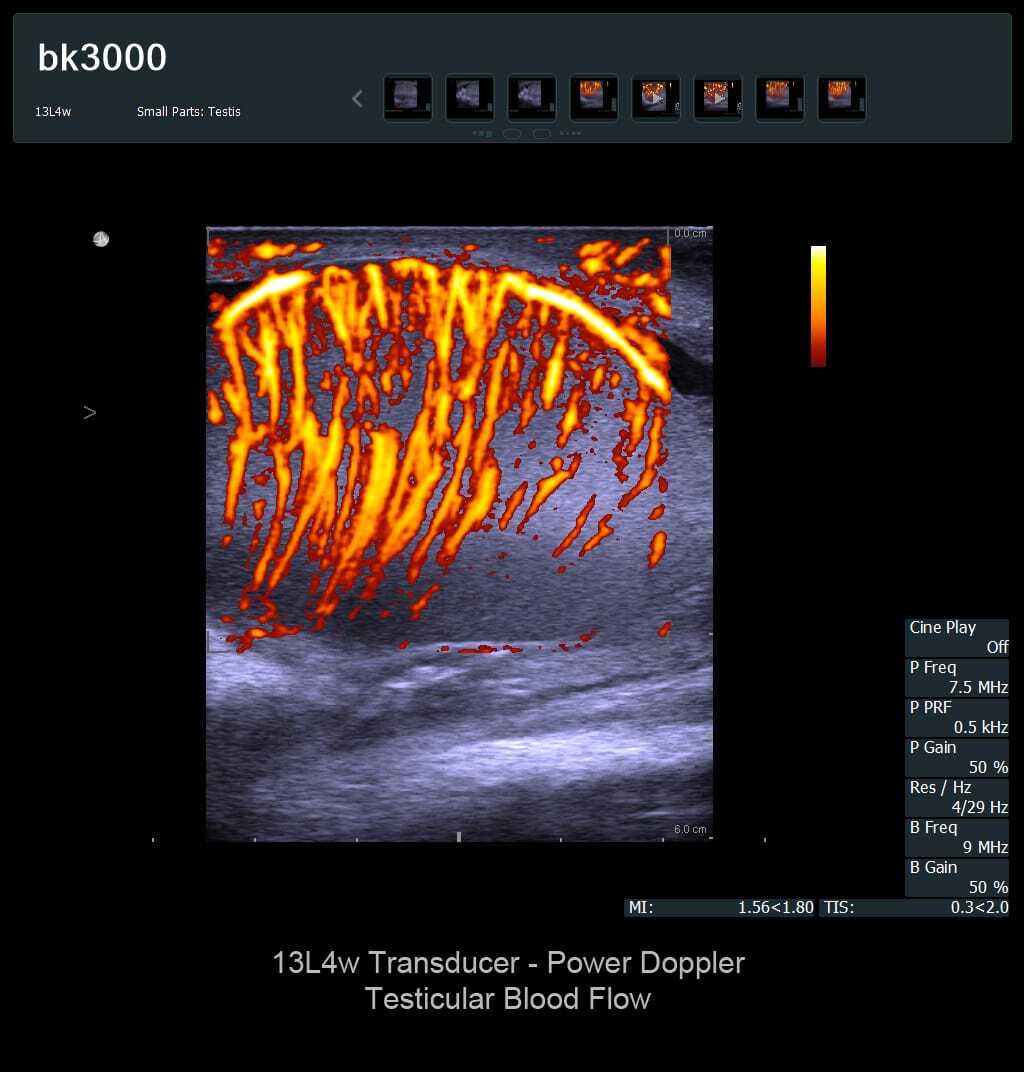Image resolution: width=1024 pixels, height=1072 pixels.
Task: Open the first grayscale thumbnail in the strip
Action: coord(407,98)
